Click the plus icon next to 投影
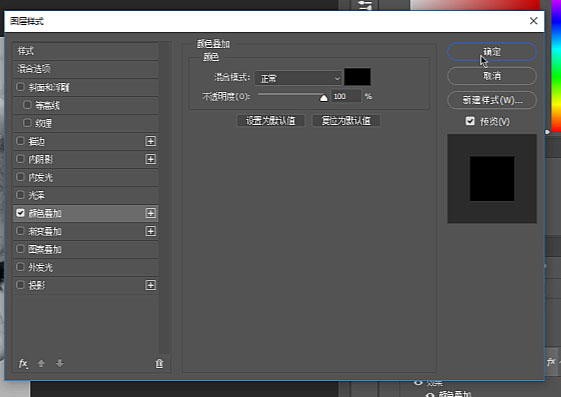561x397 pixels. coord(151,285)
